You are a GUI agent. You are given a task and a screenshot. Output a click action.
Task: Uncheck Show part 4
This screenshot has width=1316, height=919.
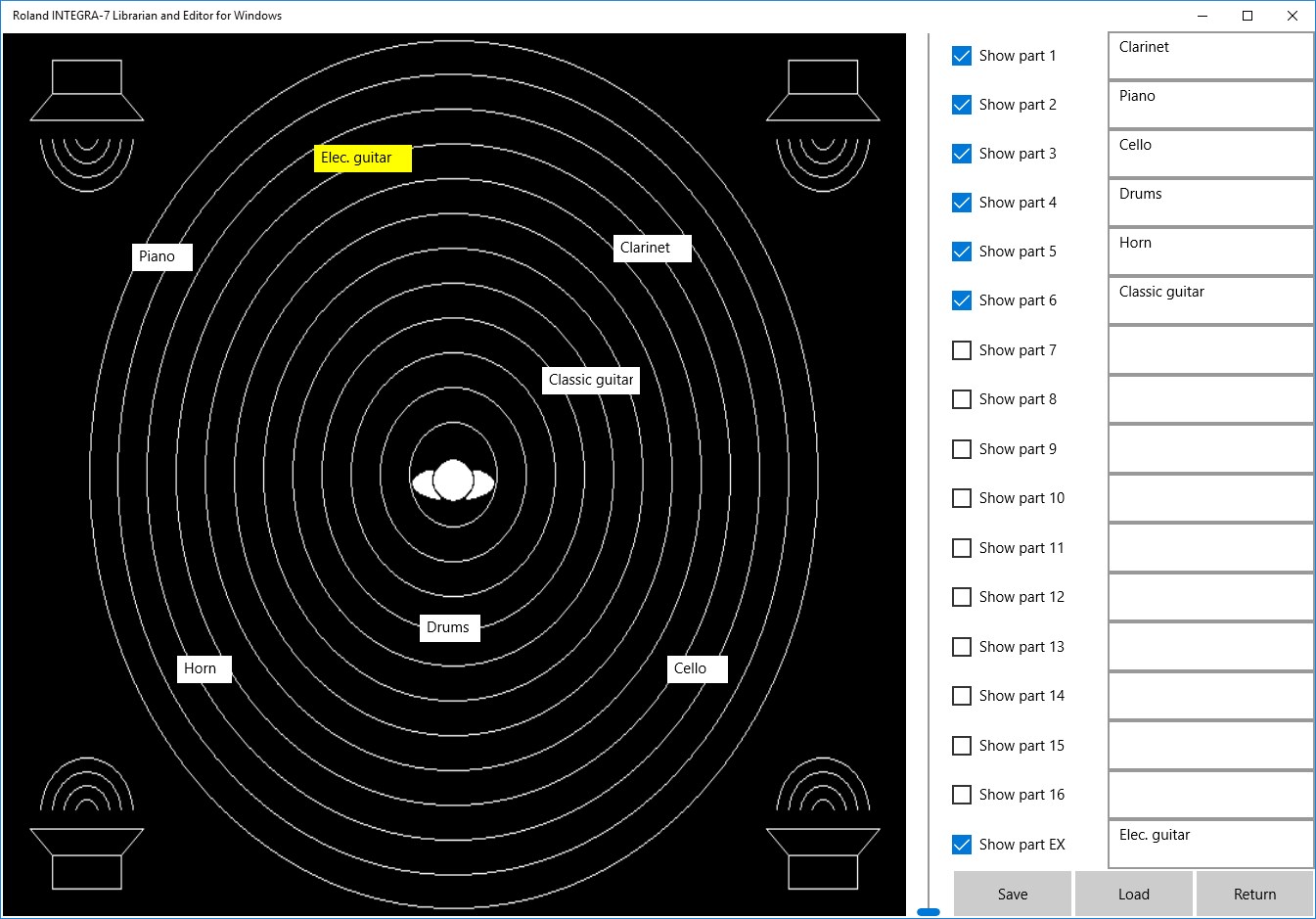point(962,203)
